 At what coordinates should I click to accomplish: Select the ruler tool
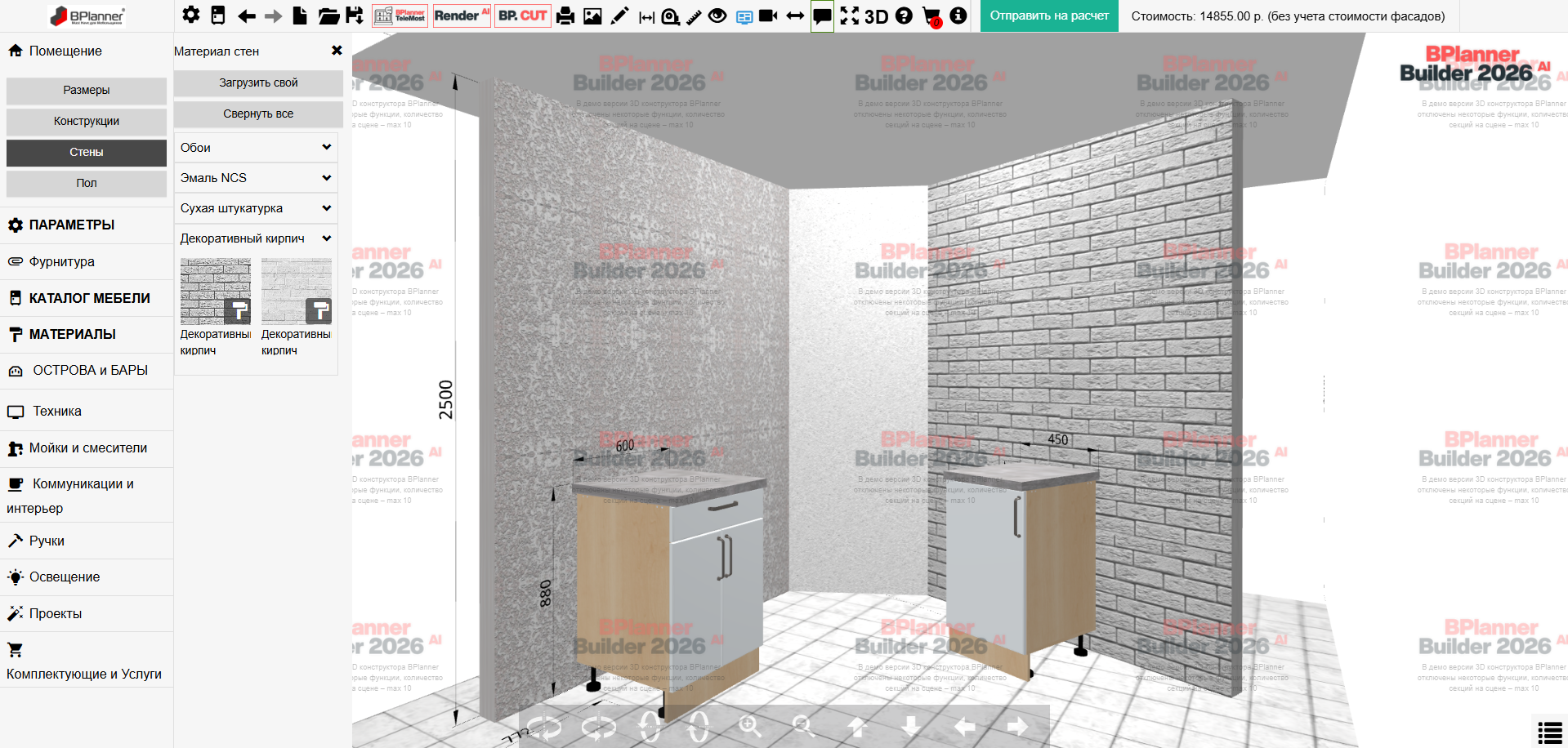pyautogui.click(x=694, y=16)
